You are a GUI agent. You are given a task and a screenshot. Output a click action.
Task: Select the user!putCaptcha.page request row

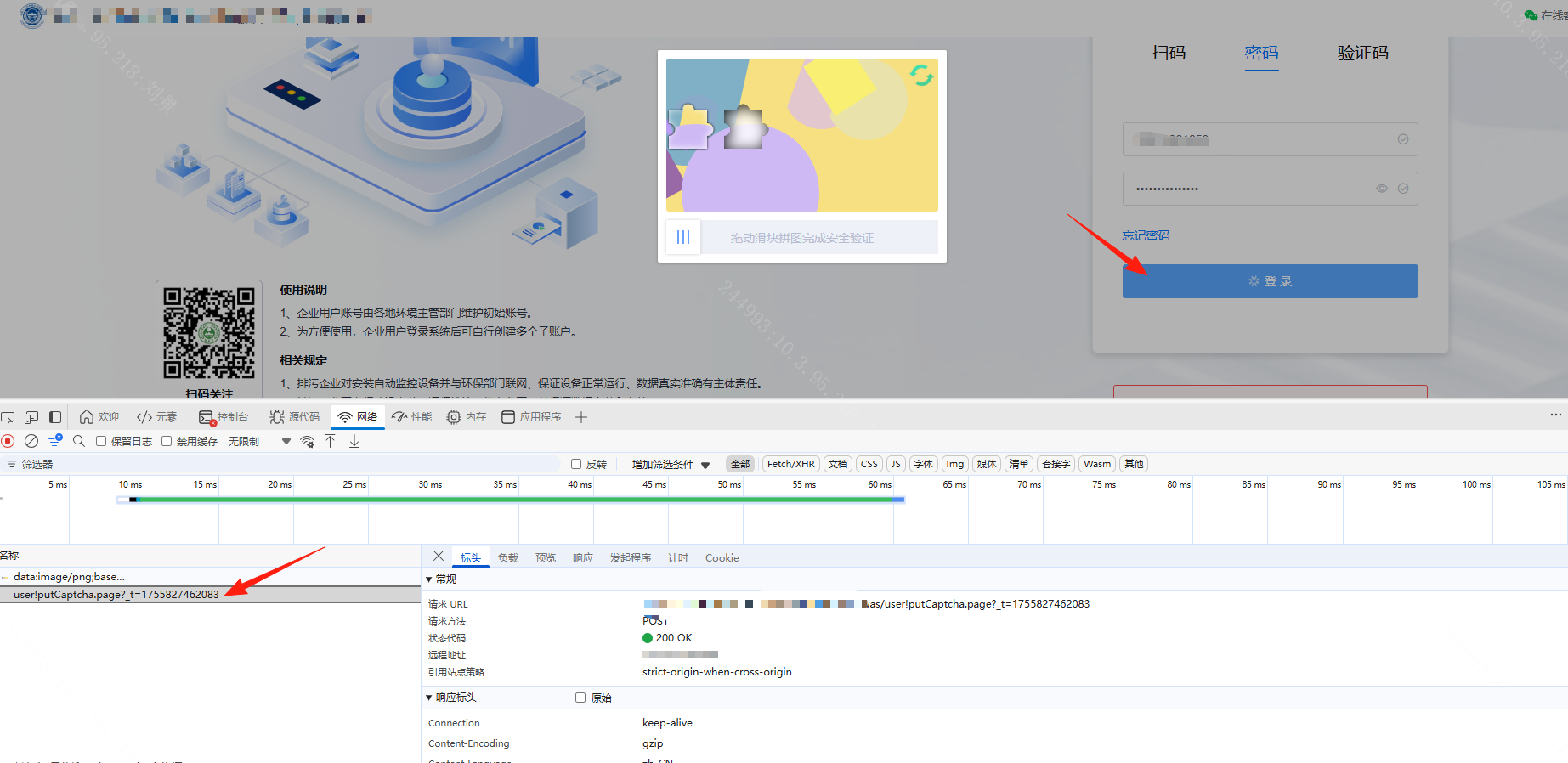tap(210, 595)
